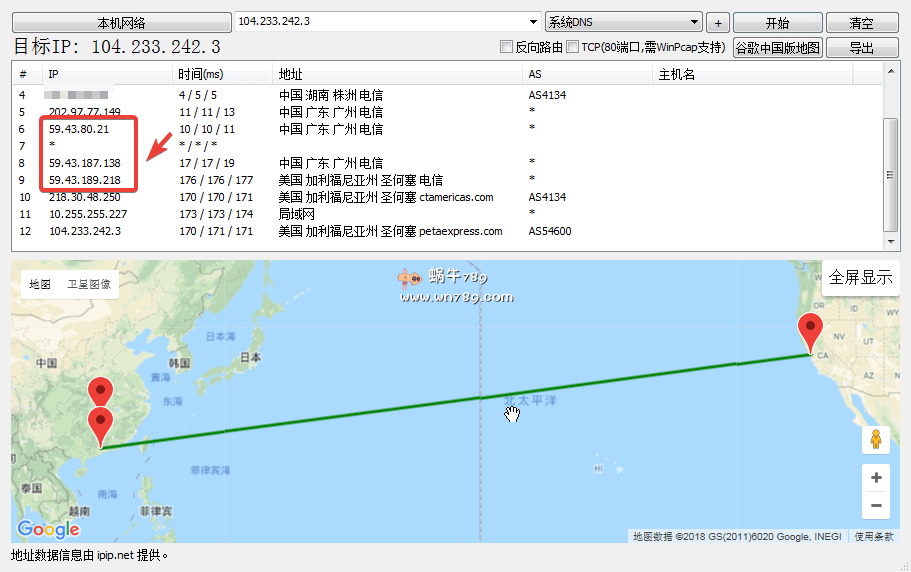This screenshot has height=572, width=911.
Task: Expand the 系统DNS dropdown
Action: (x=695, y=22)
